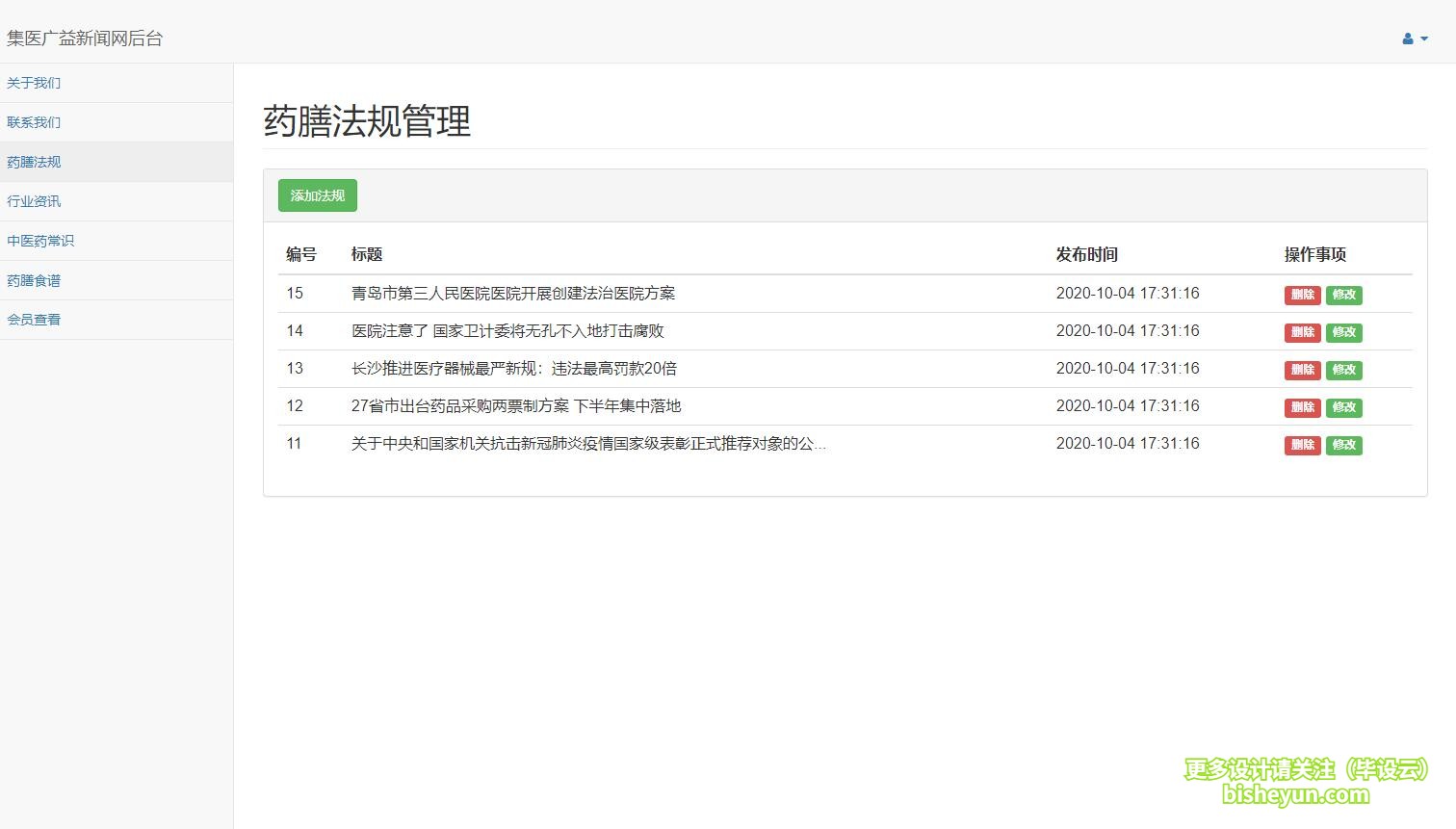Open 药膳食谱 sidebar entry
This screenshot has width=1456, height=829.
tap(117, 280)
